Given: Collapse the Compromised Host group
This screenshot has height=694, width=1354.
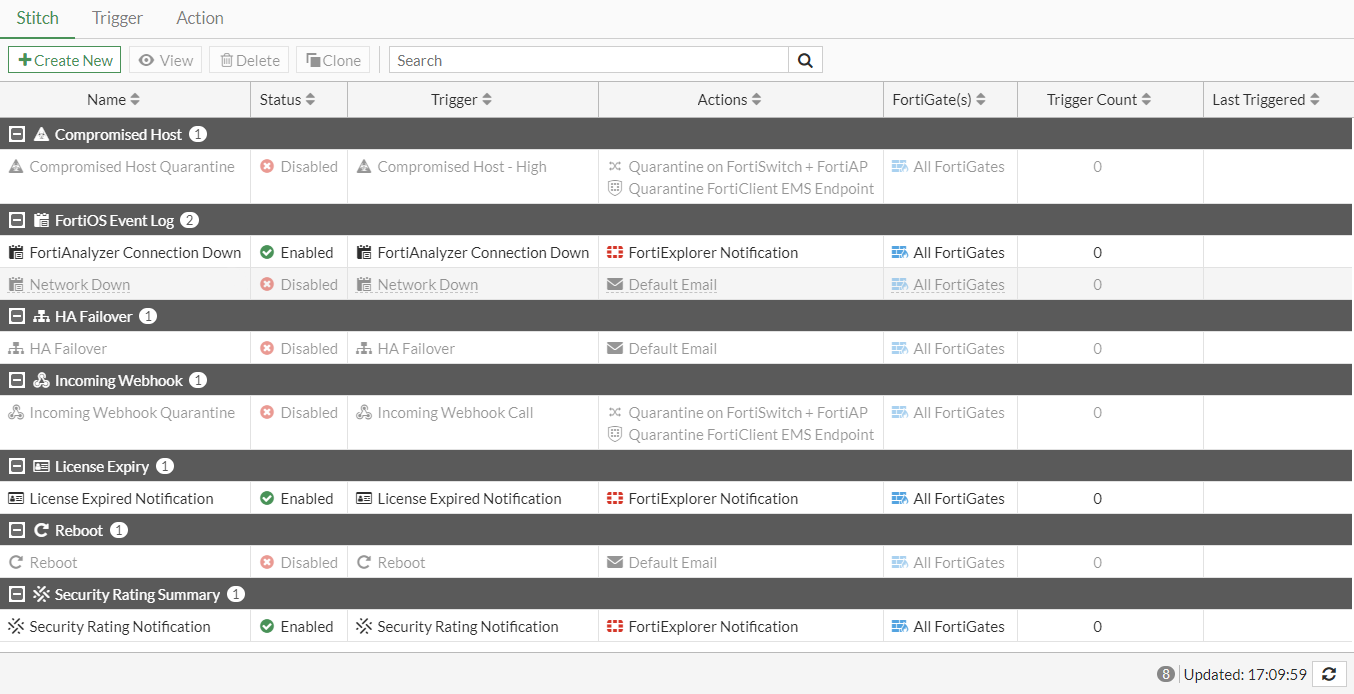Looking at the screenshot, I should coord(17,134).
